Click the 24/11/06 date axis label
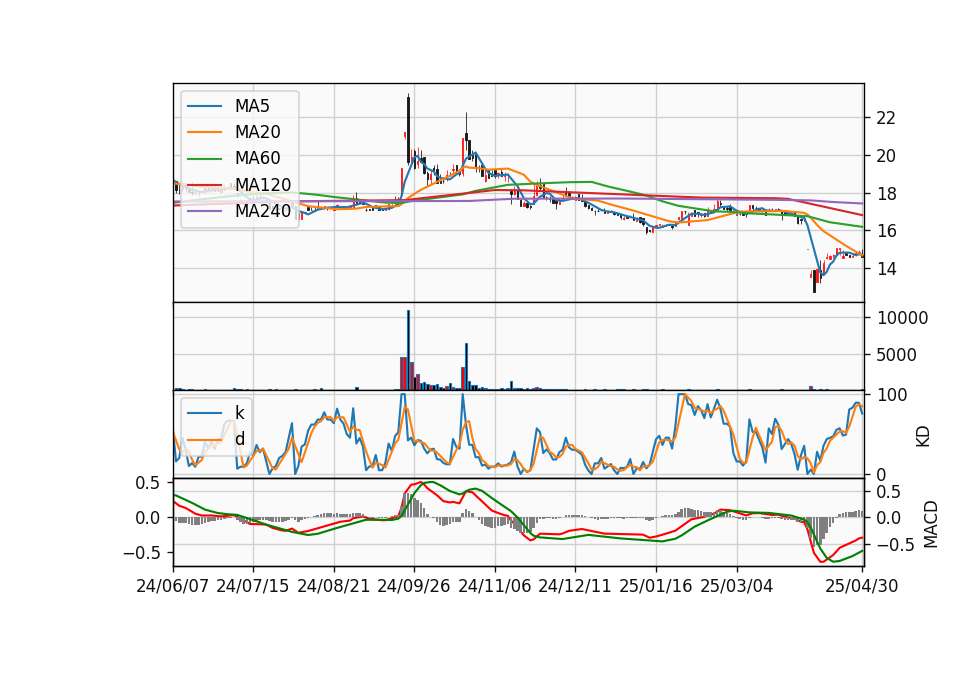Viewport: 960px width, 690px height. click(495, 586)
